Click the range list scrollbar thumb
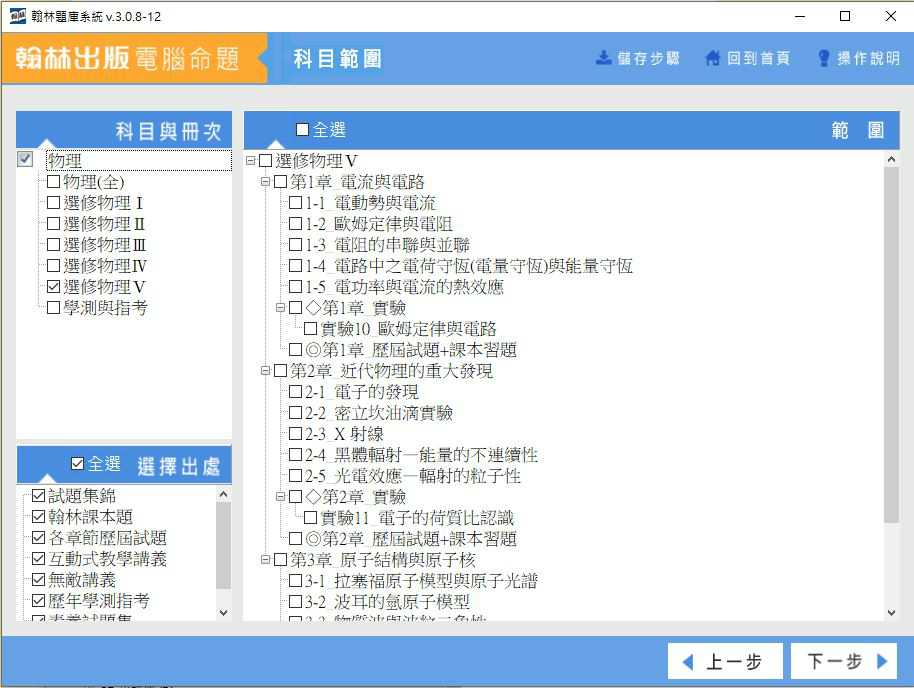Image resolution: width=914 pixels, height=688 pixels. click(891, 344)
